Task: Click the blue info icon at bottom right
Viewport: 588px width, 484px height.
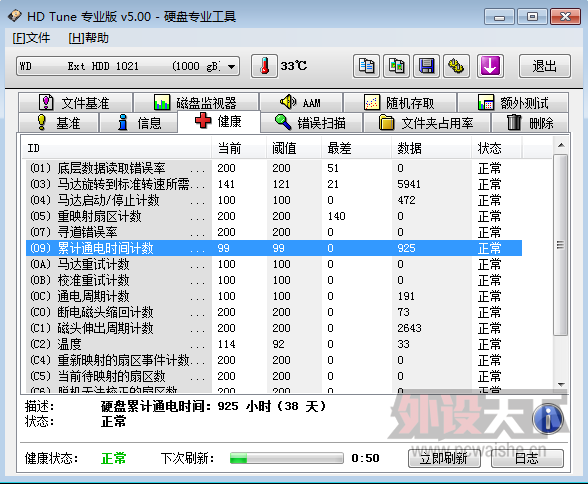Action: click(548, 419)
